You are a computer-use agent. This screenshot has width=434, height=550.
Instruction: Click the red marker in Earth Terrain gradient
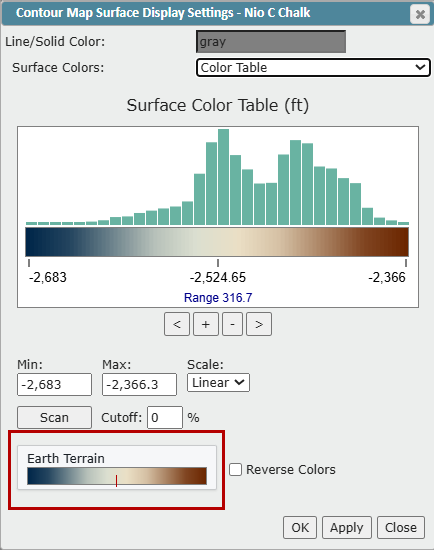(x=116, y=480)
